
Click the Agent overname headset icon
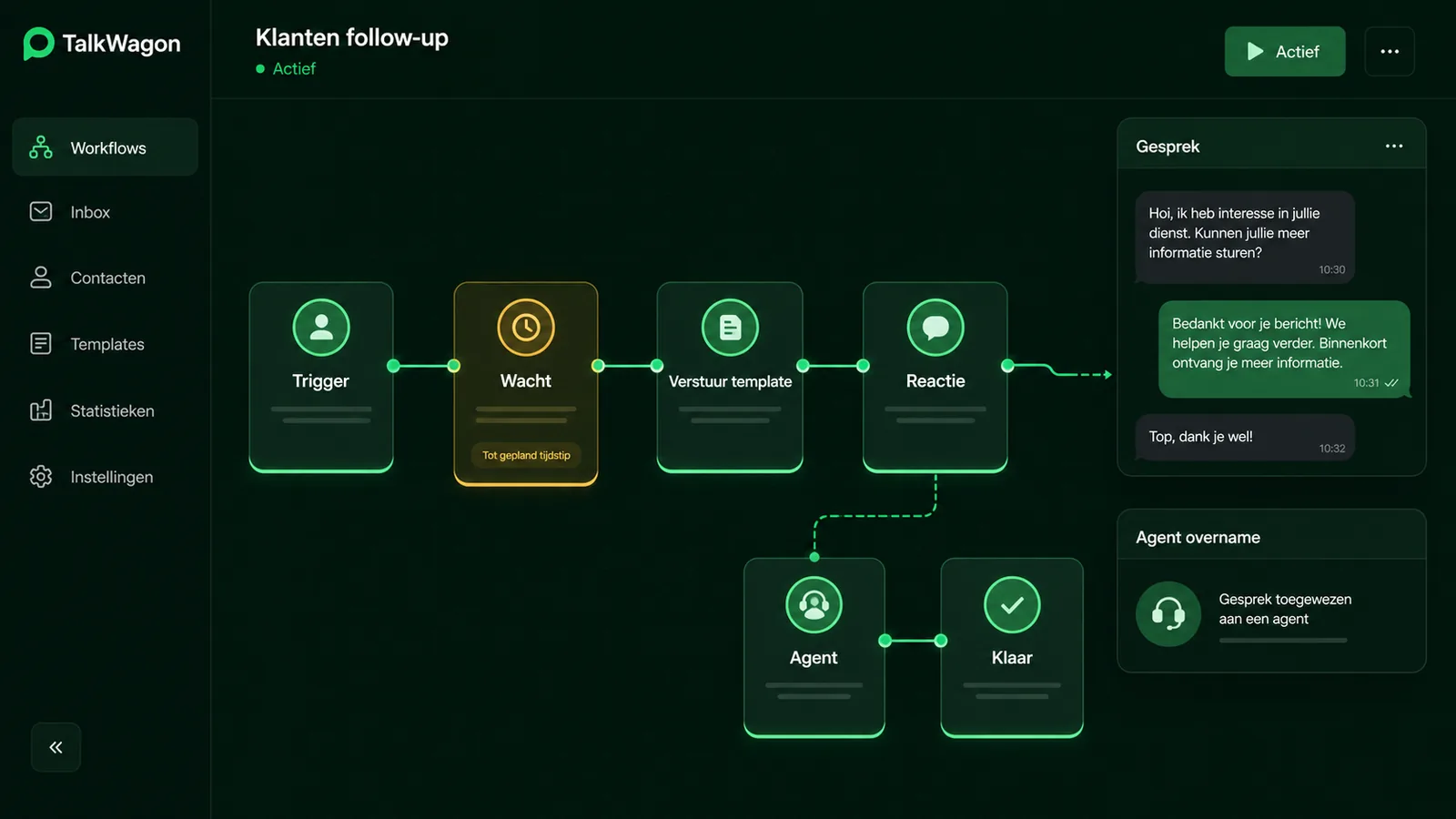[1168, 614]
